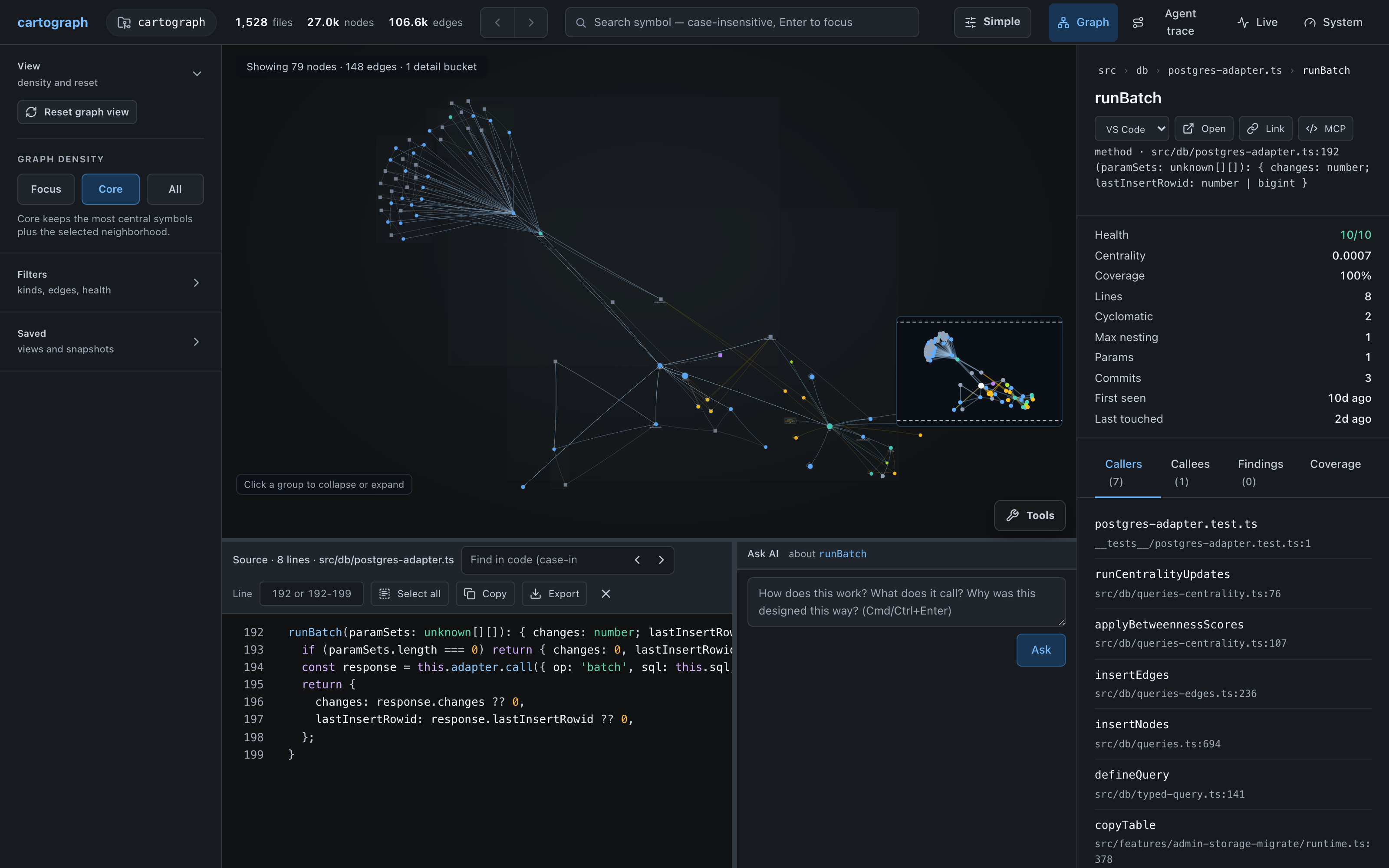The height and width of the screenshot is (868, 1389).
Task: Go forward with the right arrow
Action: [x=531, y=23]
